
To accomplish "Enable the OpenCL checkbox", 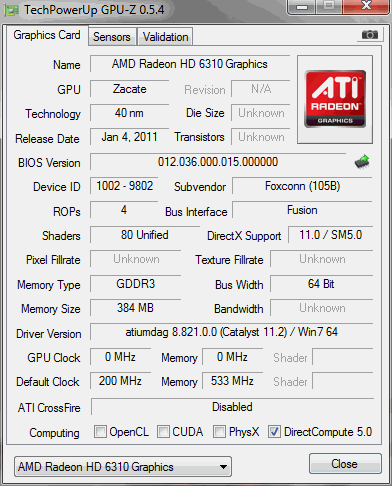I will [100, 431].
